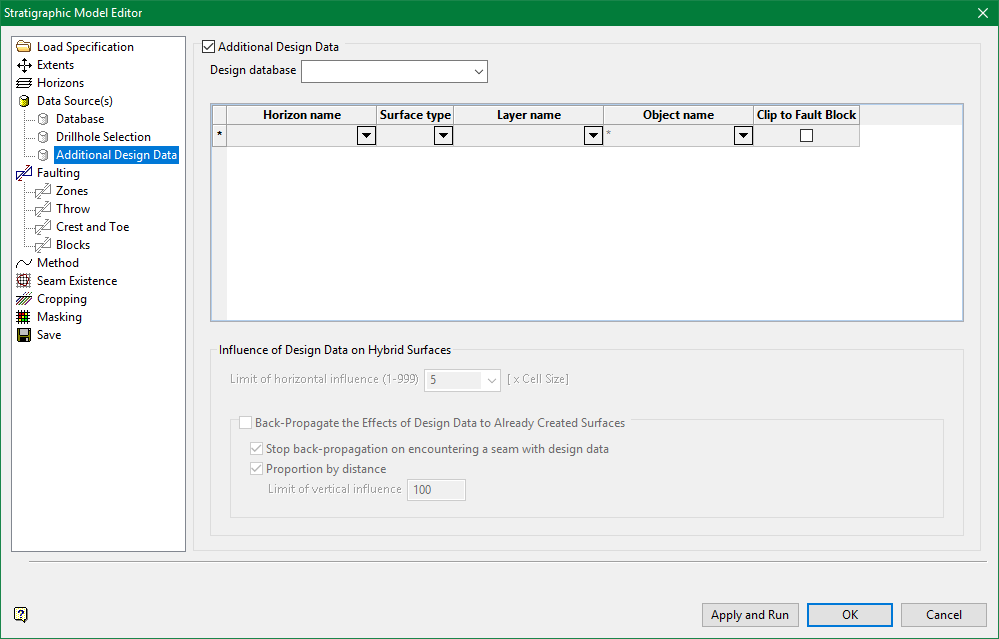
Task: Uncheck the Additional Design Data checkbox
Action: [x=209, y=47]
